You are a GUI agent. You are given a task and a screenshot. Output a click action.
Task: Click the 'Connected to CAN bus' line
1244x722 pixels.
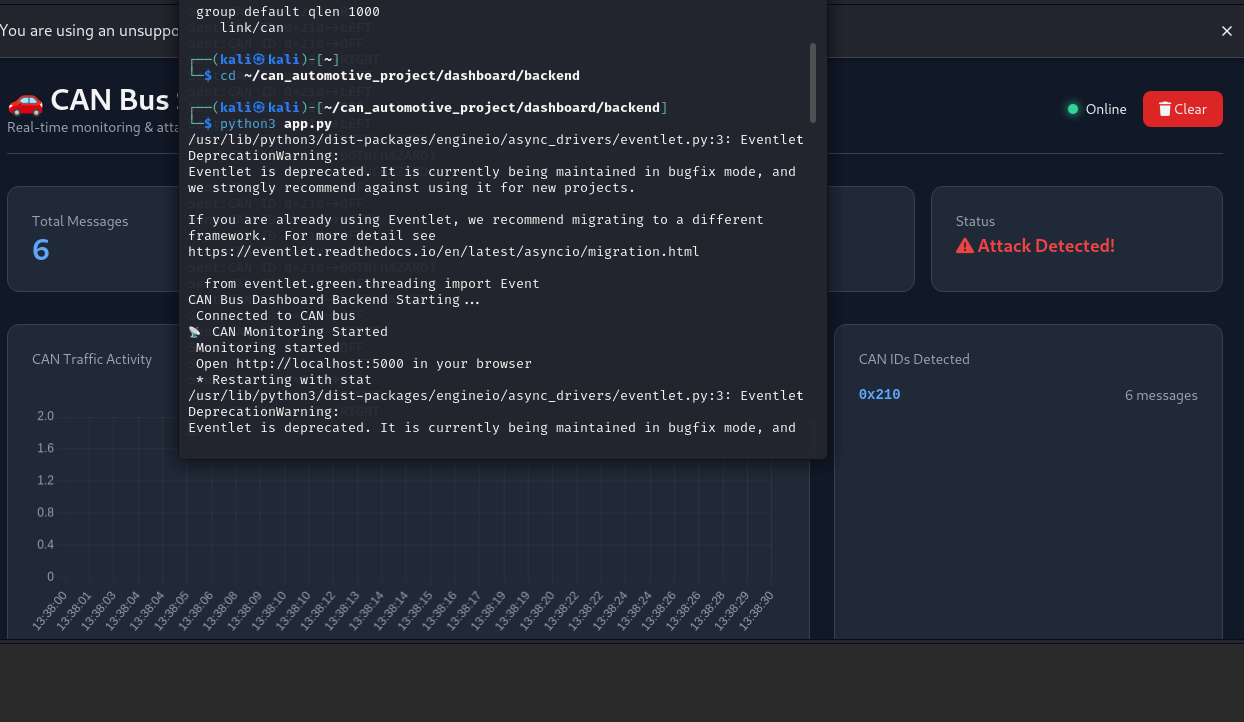276,315
